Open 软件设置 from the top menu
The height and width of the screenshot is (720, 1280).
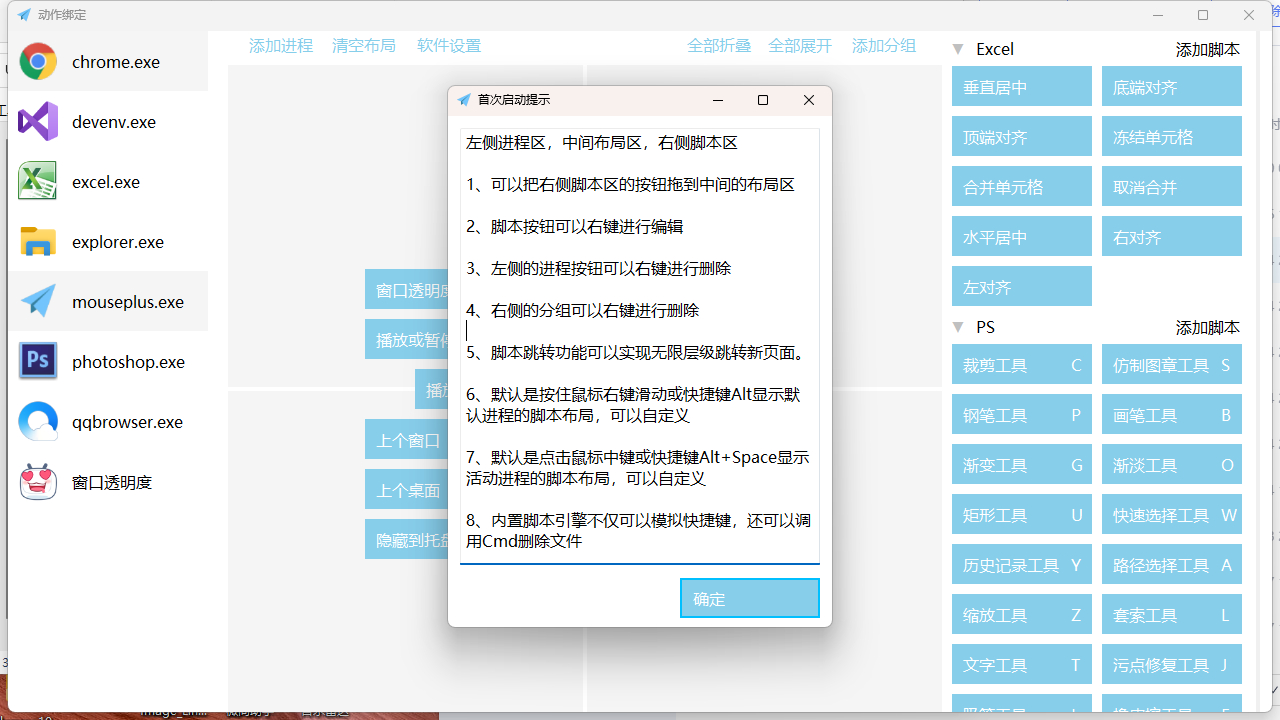pyautogui.click(x=449, y=46)
